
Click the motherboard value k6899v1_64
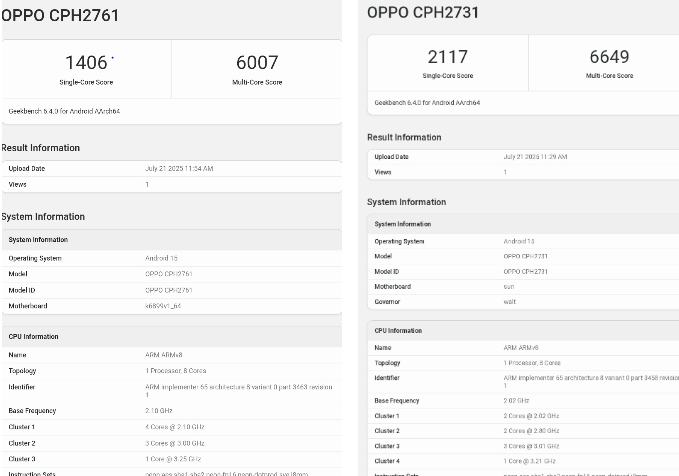(163, 306)
